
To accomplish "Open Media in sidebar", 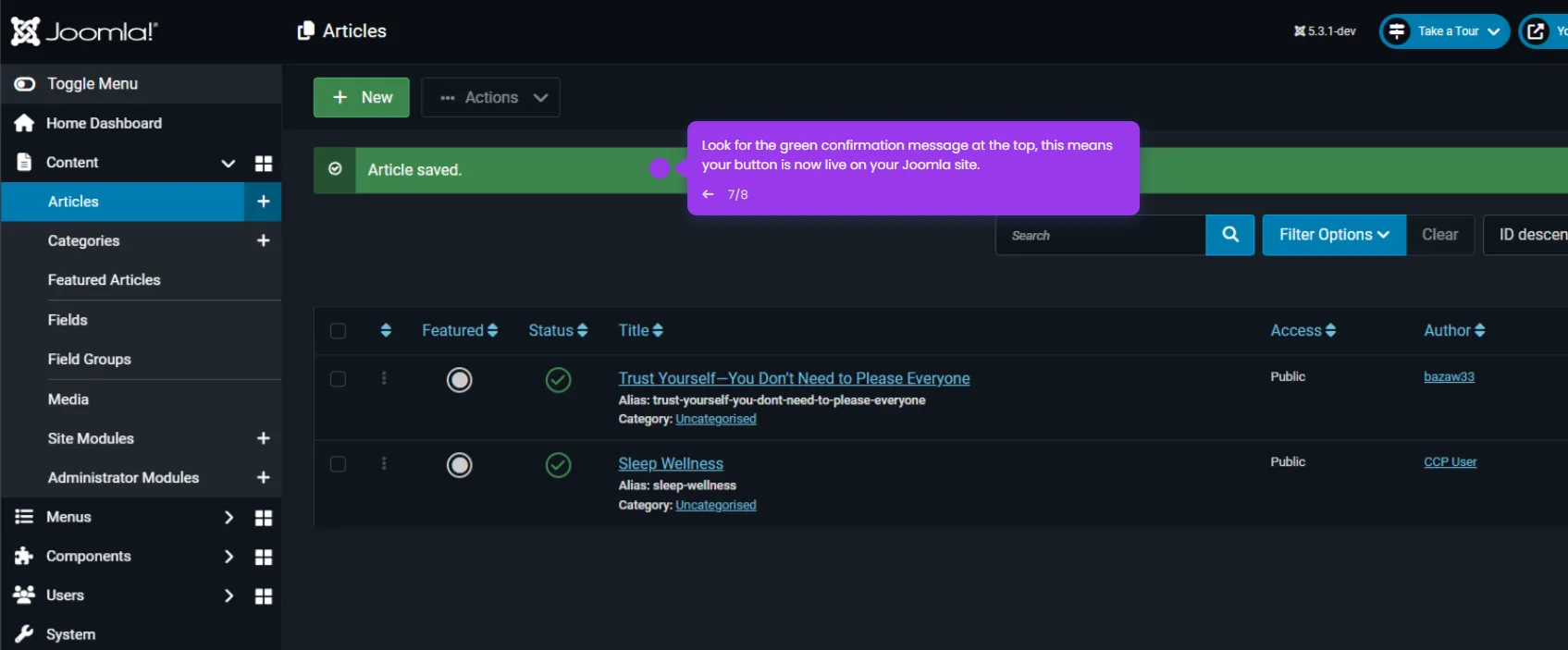I will 68,399.
